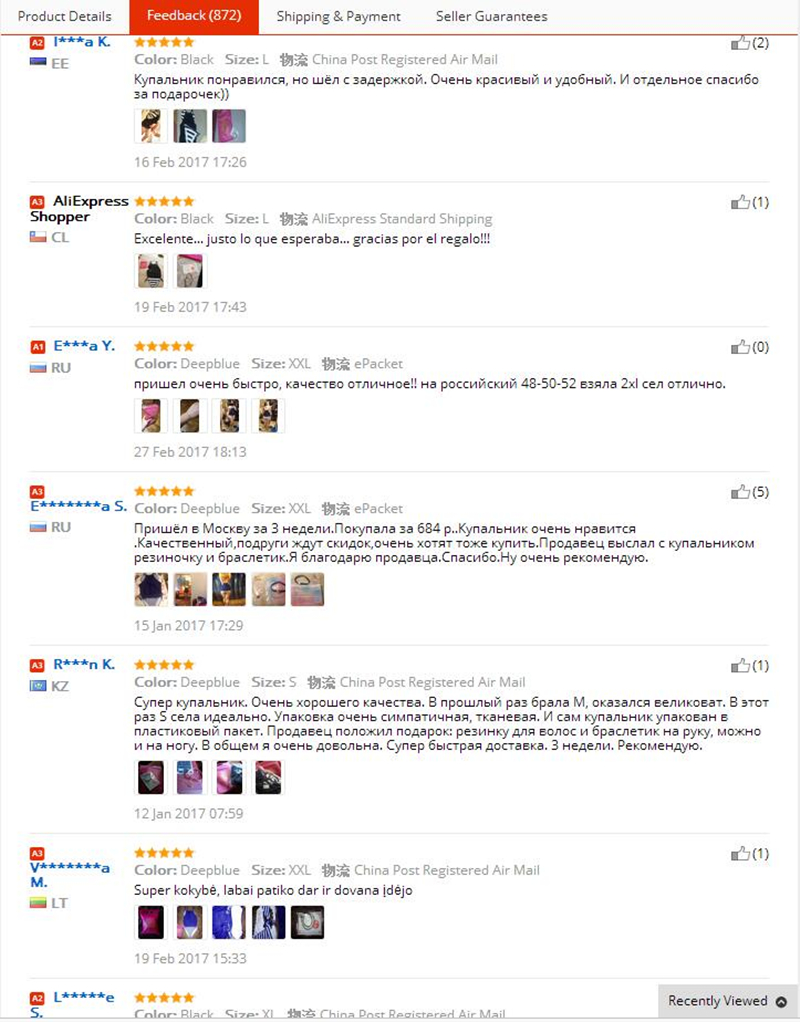Upvote E***a Y.'s review with thumbs-up
This screenshot has width=800, height=1022.
[740, 347]
